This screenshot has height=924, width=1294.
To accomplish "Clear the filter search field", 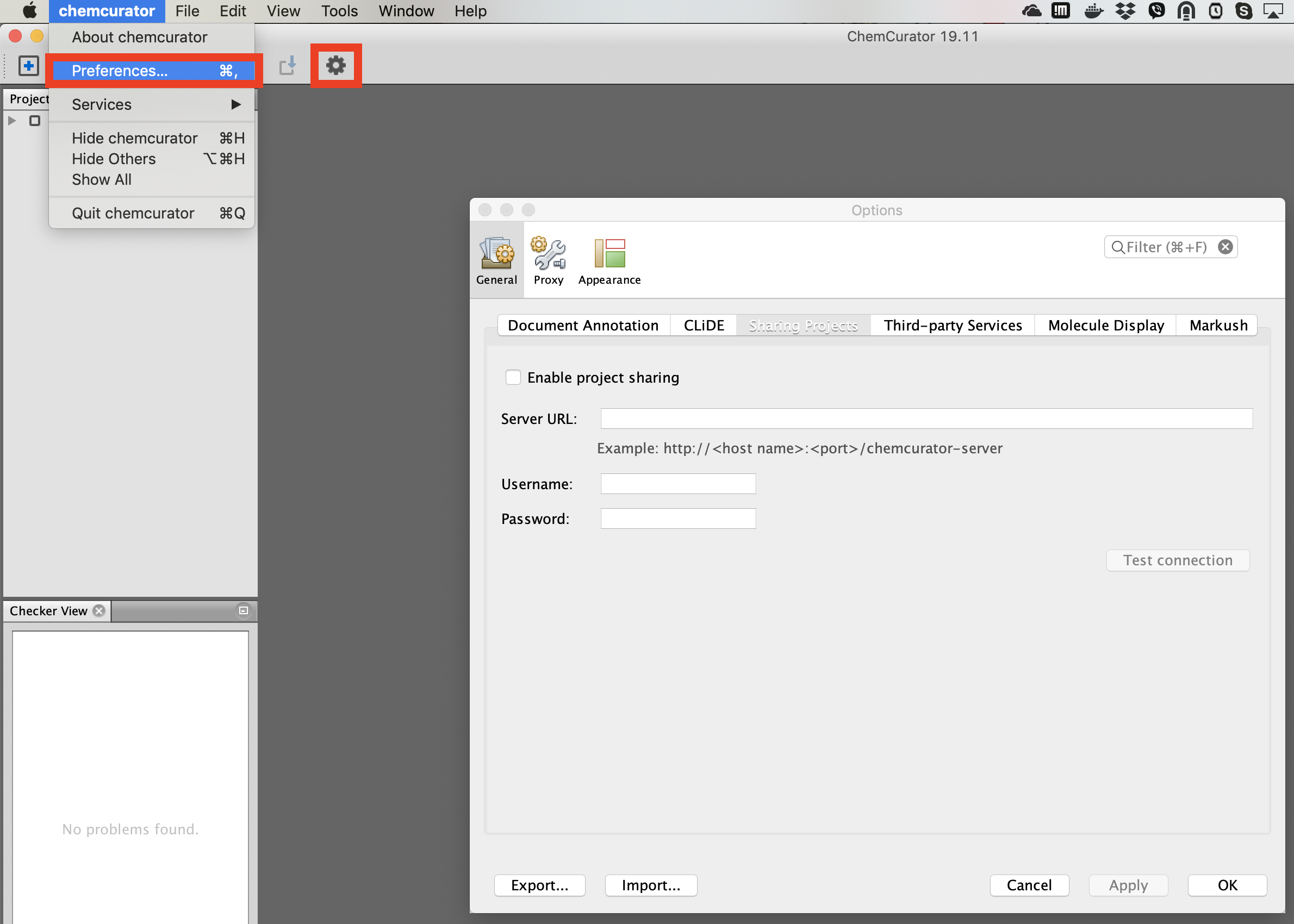I will coord(1224,247).
